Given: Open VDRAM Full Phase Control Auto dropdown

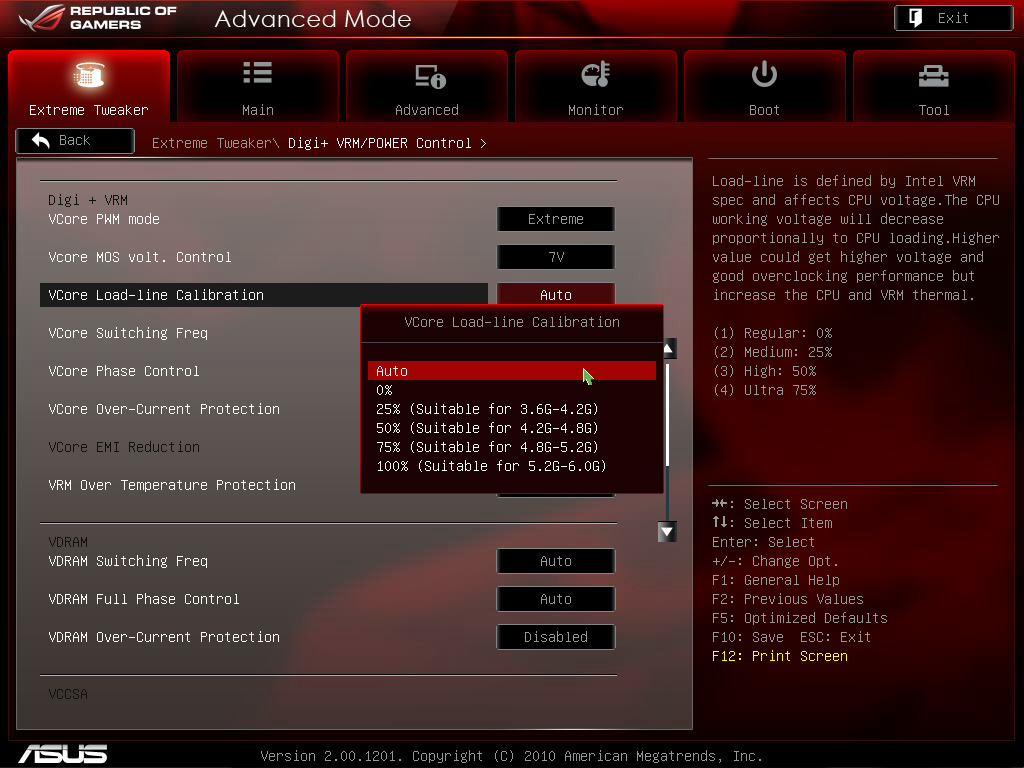Looking at the screenshot, I should tap(556, 599).
